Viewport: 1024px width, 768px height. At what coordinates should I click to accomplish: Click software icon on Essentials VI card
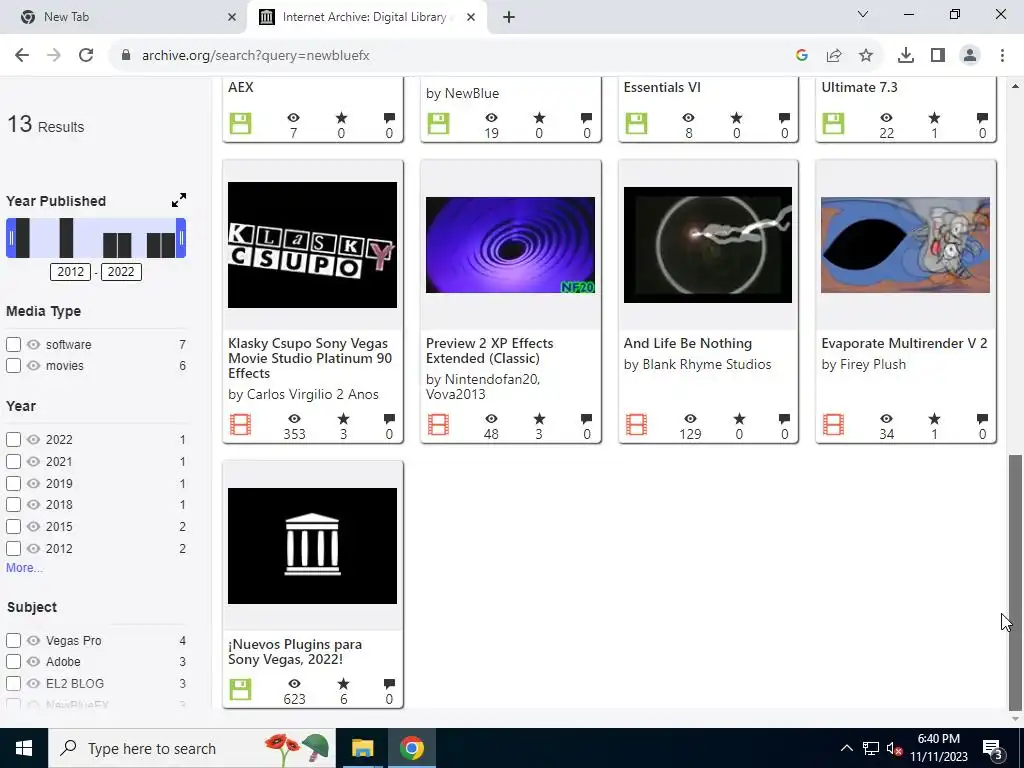636,123
